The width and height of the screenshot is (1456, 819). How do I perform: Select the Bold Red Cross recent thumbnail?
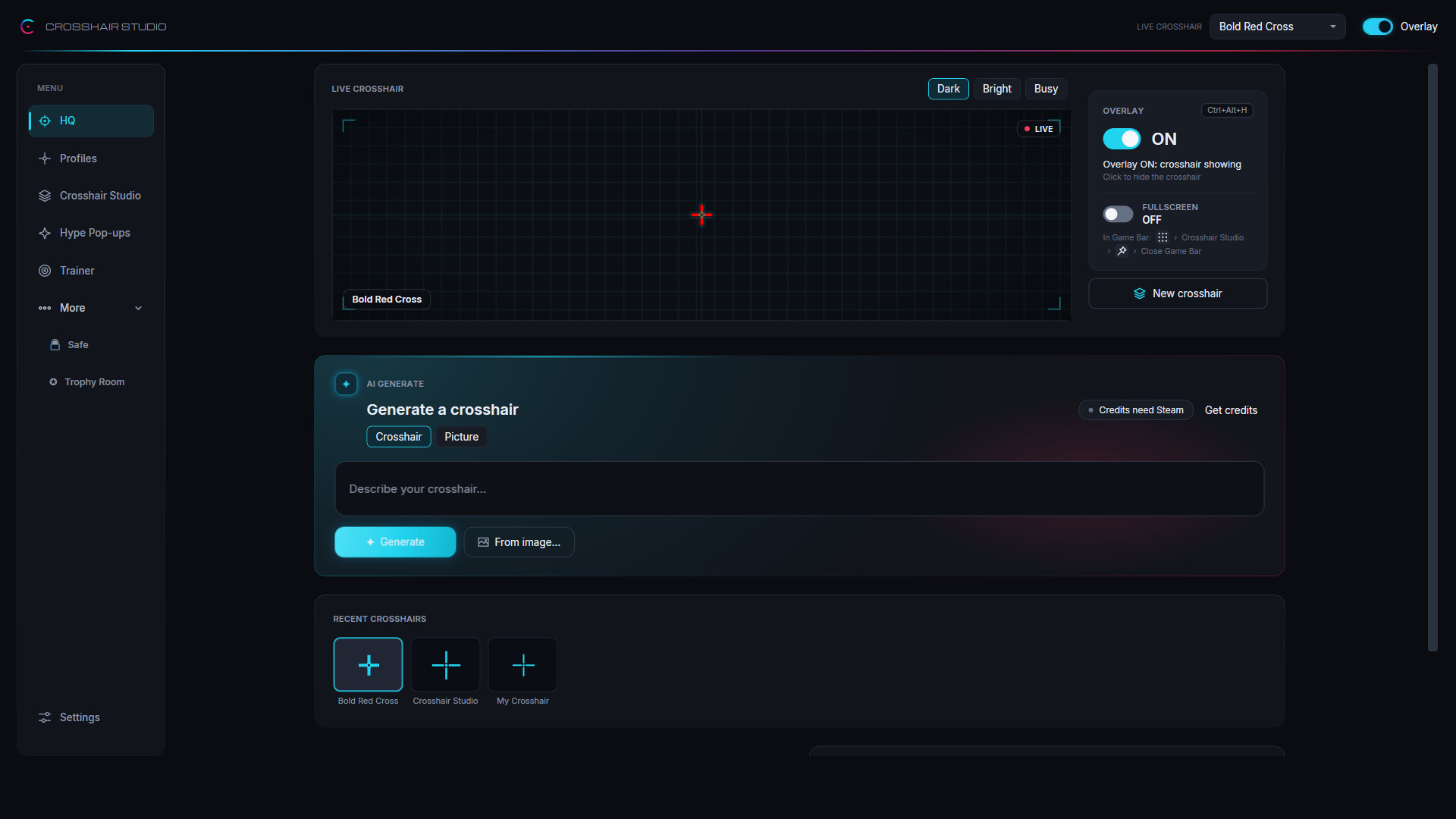click(368, 664)
